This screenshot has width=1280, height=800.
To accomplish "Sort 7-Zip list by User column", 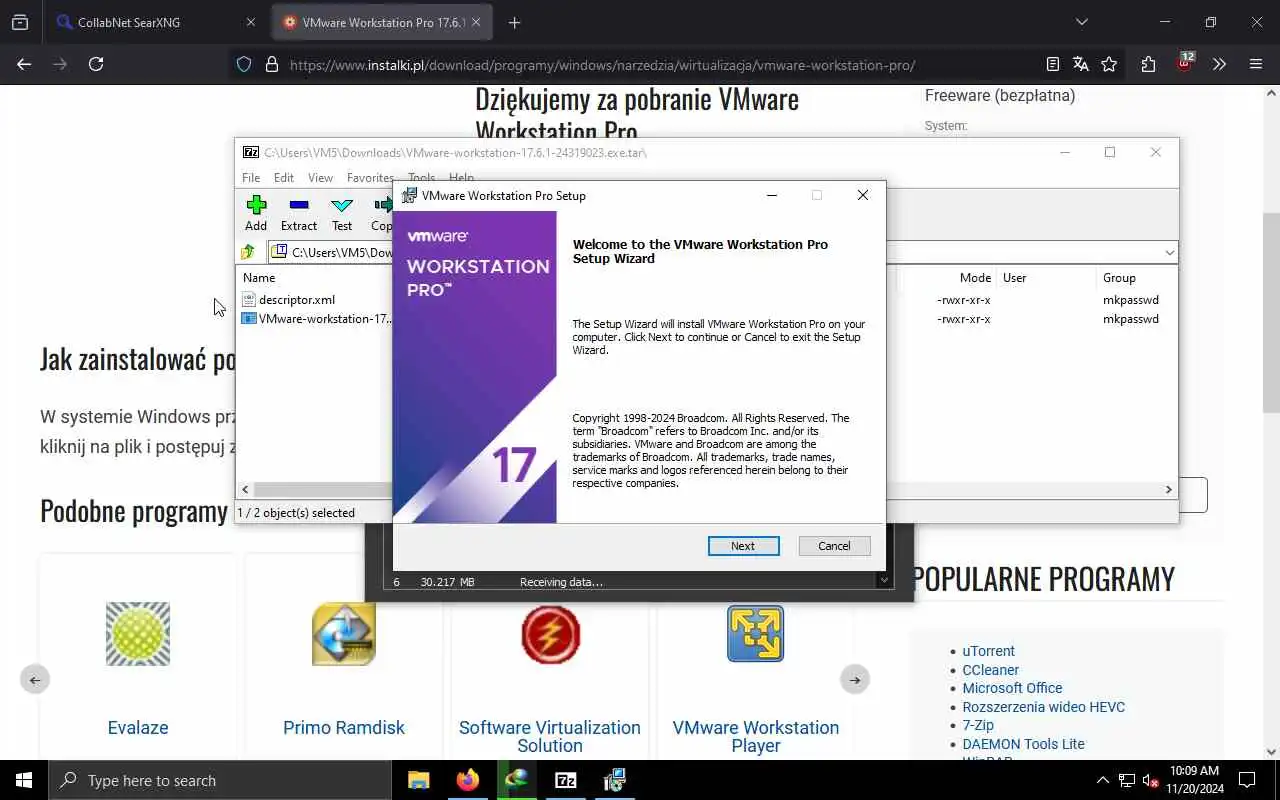I will point(1014,278).
